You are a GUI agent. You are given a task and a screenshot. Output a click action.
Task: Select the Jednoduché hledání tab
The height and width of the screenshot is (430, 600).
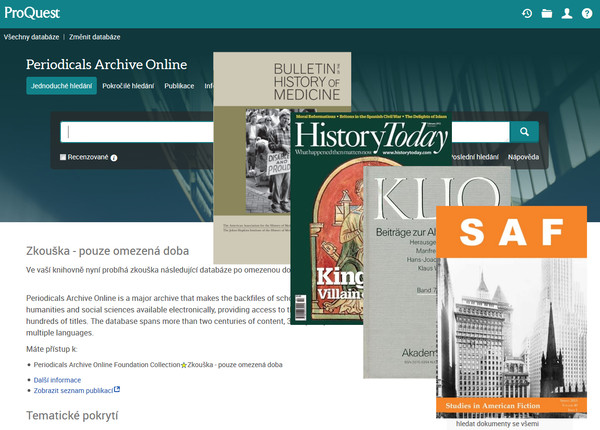[61, 86]
